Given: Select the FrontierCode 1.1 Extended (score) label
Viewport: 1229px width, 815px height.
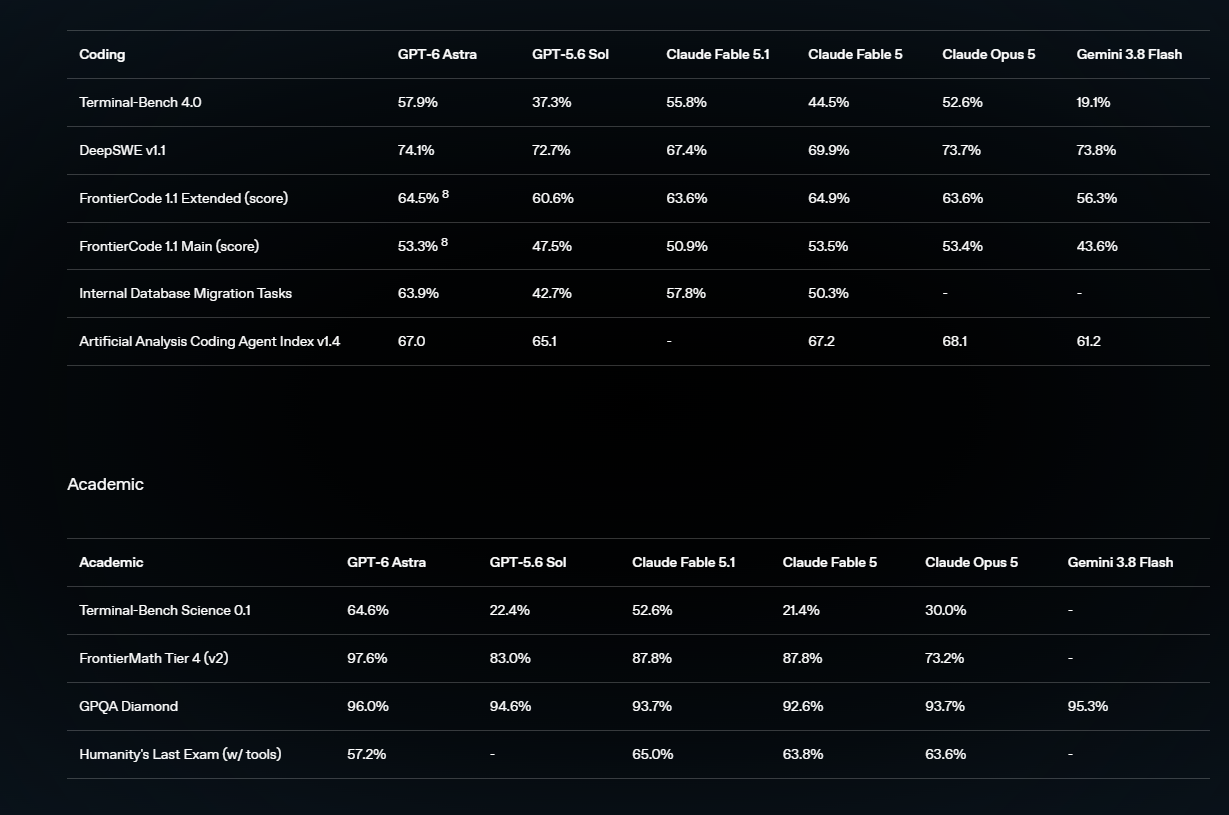Looking at the screenshot, I should point(183,198).
